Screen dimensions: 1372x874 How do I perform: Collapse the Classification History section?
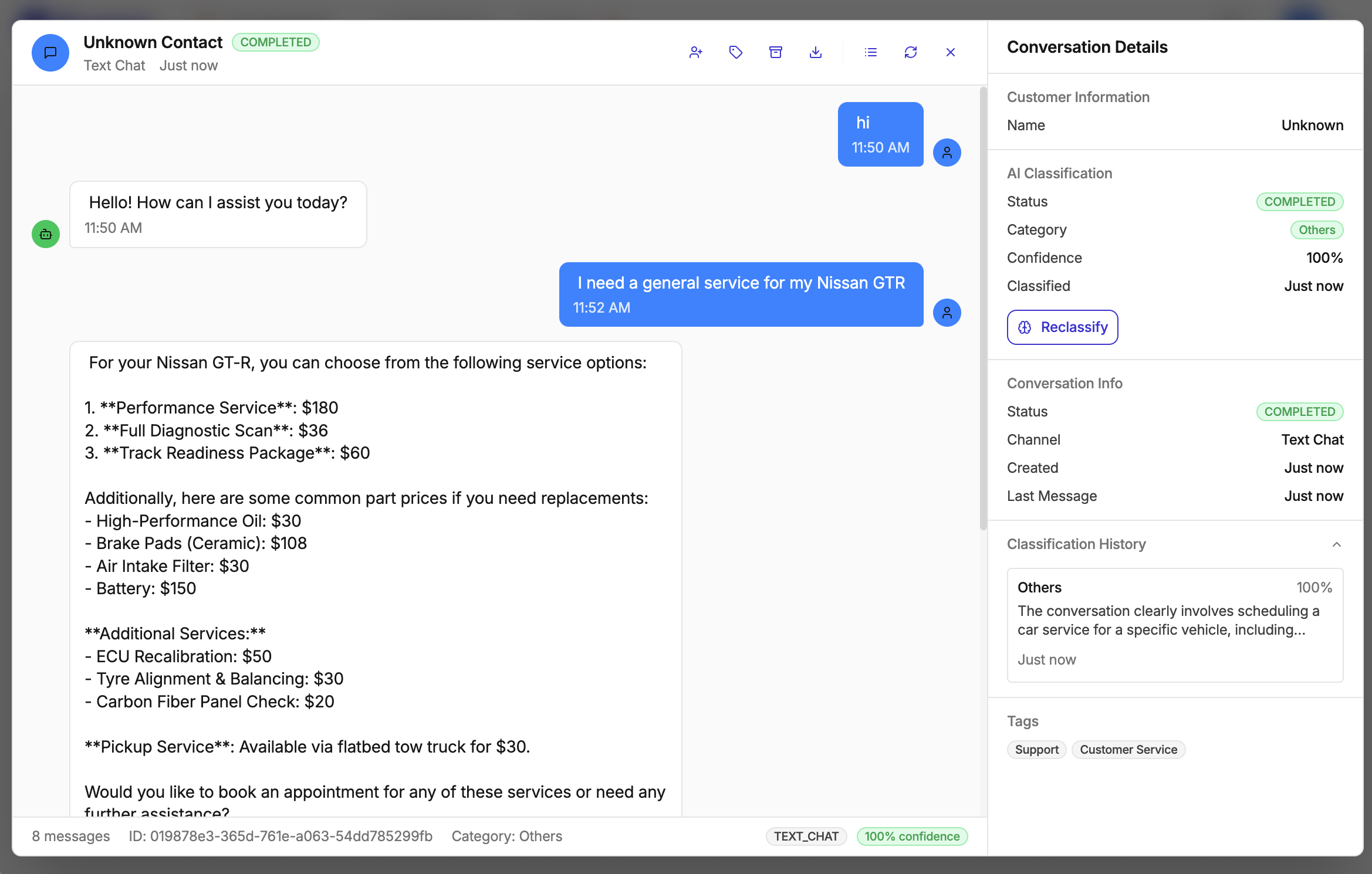point(1336,544)
